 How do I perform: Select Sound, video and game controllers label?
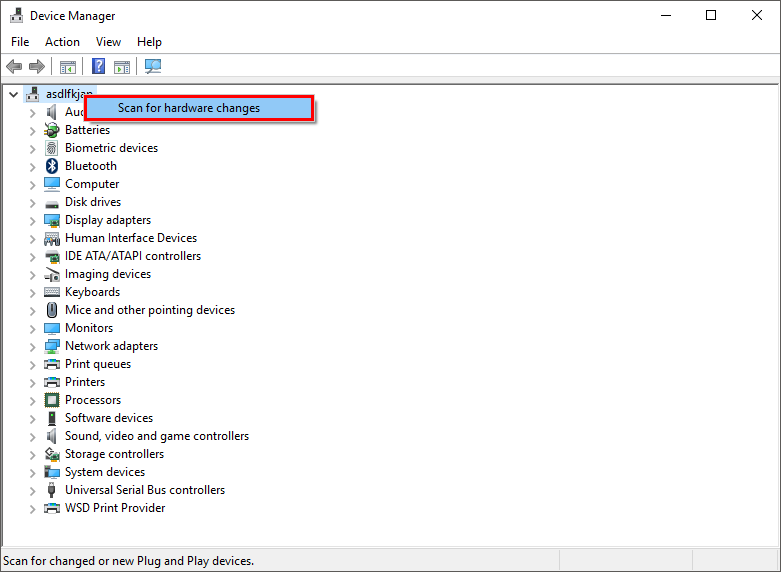(x=157, y=436)
